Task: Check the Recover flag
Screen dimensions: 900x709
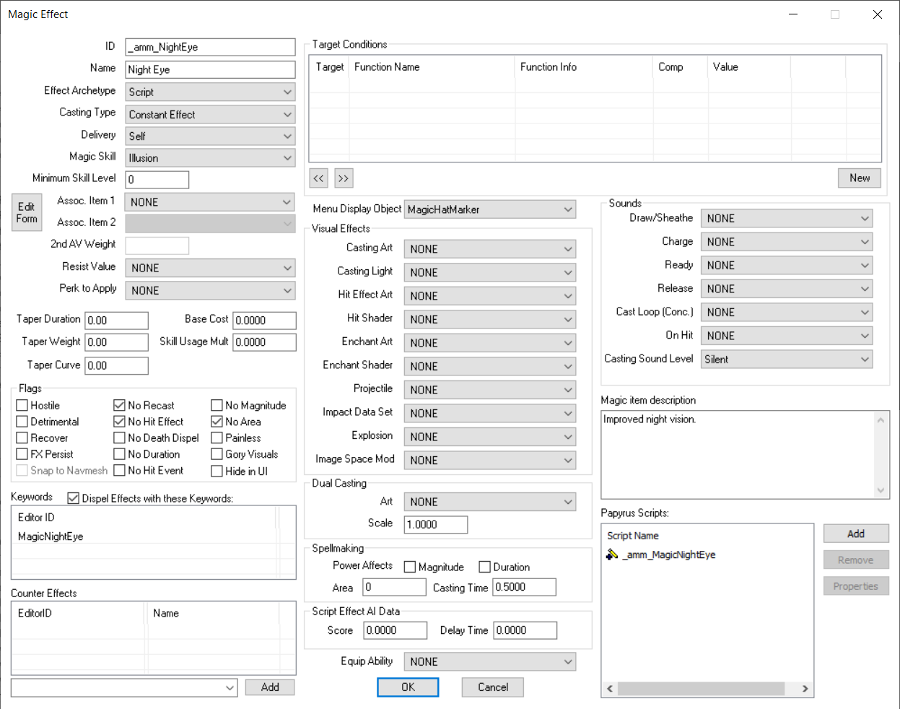Action: (22, 438)
